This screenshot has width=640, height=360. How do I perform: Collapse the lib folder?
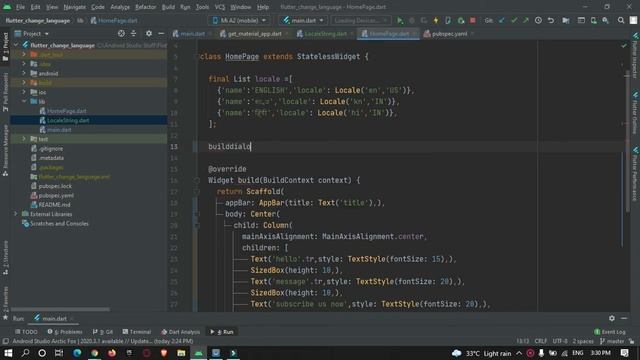(24, 101)
